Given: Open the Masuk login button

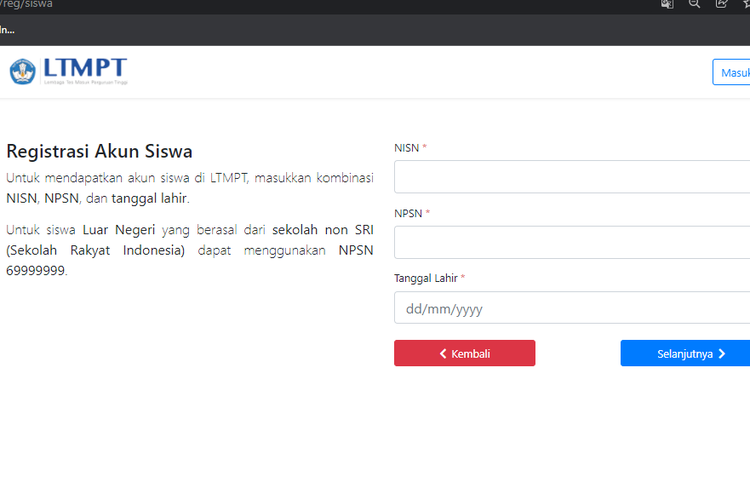Looking at the screenshot, I should pos(733,72).
